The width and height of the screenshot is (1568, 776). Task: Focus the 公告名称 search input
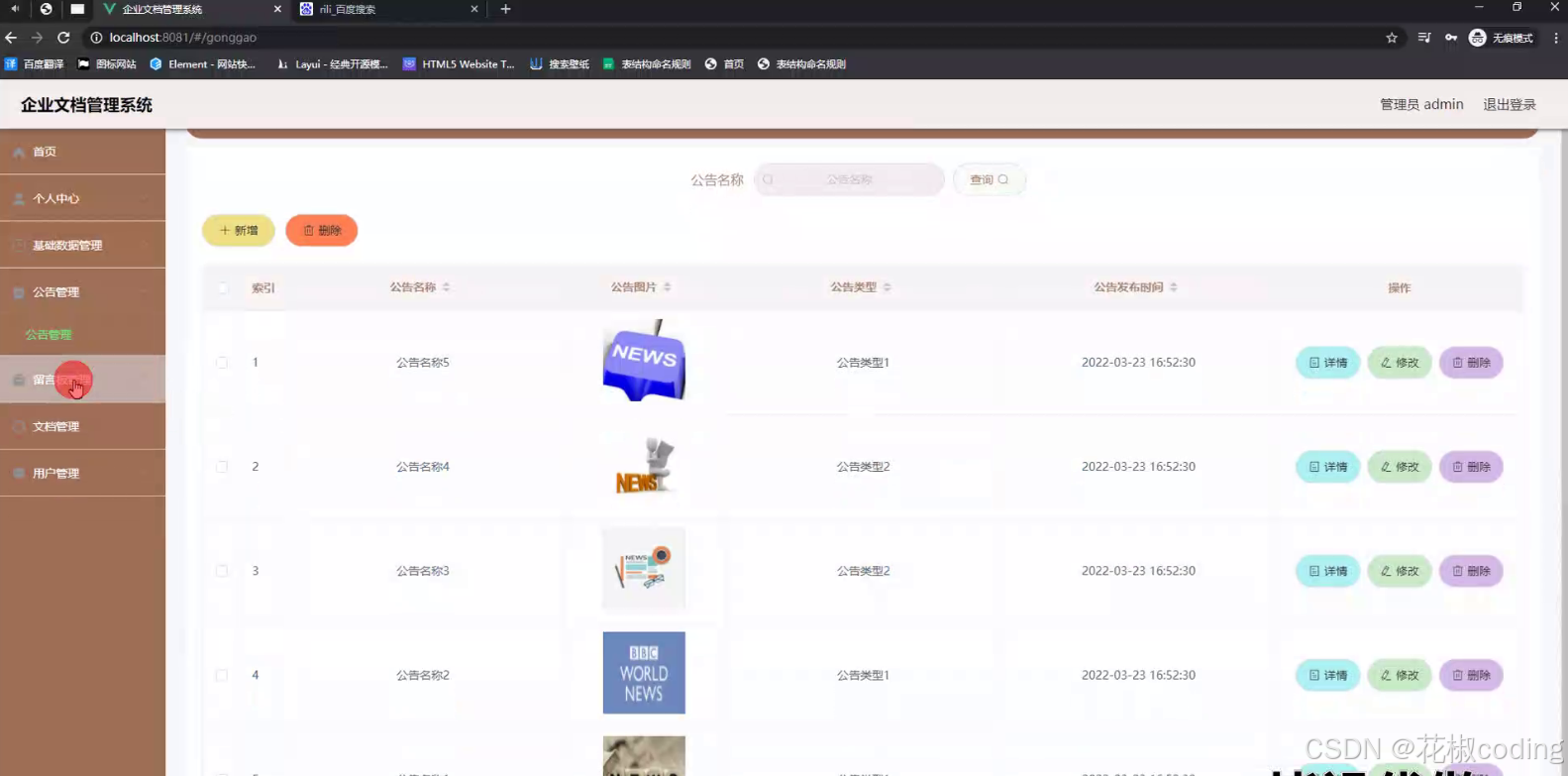849,179
